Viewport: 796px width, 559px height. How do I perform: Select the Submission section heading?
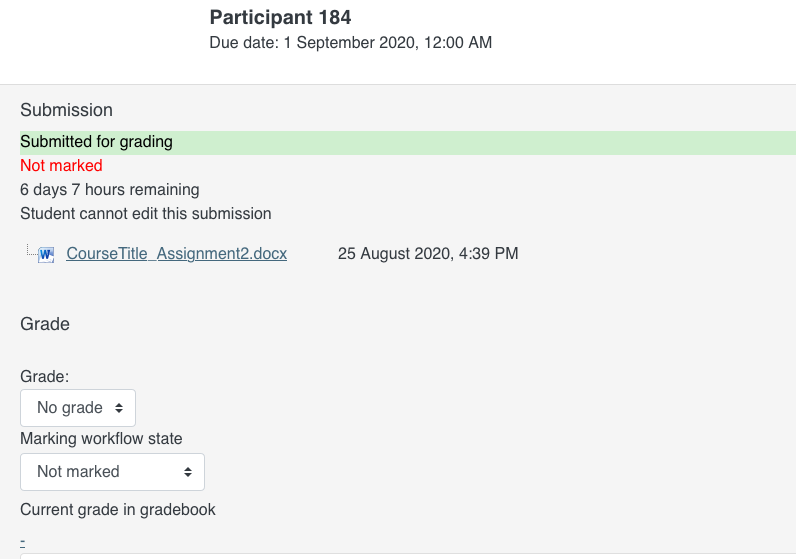[66, 110]
